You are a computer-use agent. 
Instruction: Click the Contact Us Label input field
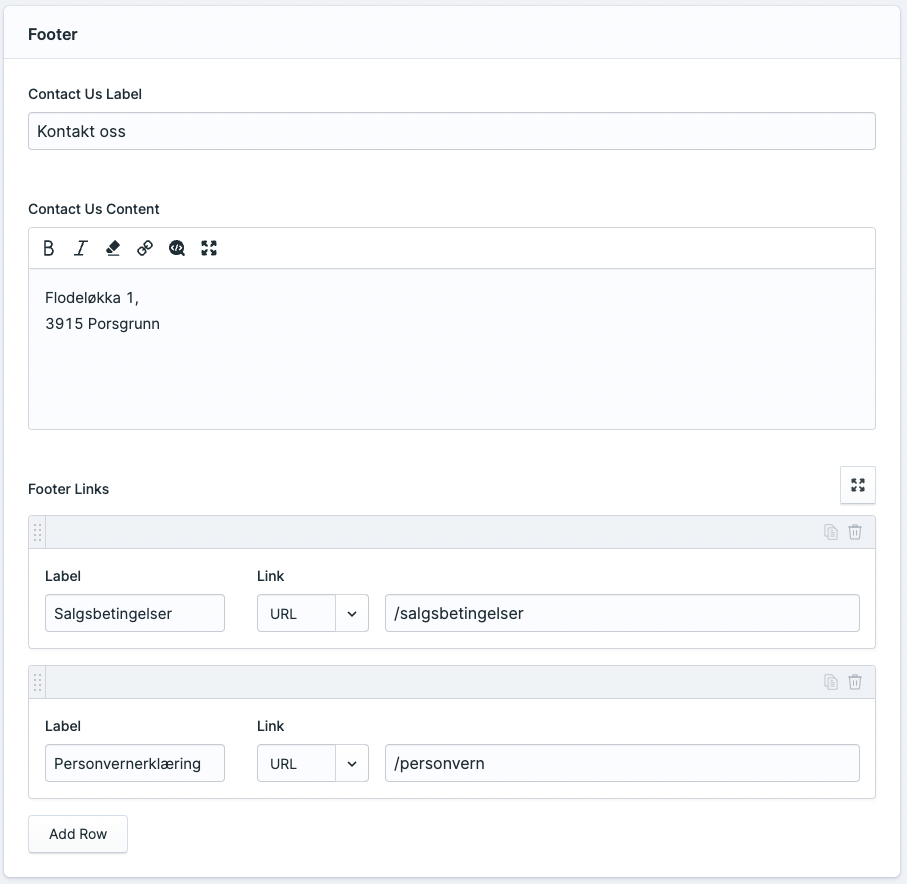click(x=451, y=131)
